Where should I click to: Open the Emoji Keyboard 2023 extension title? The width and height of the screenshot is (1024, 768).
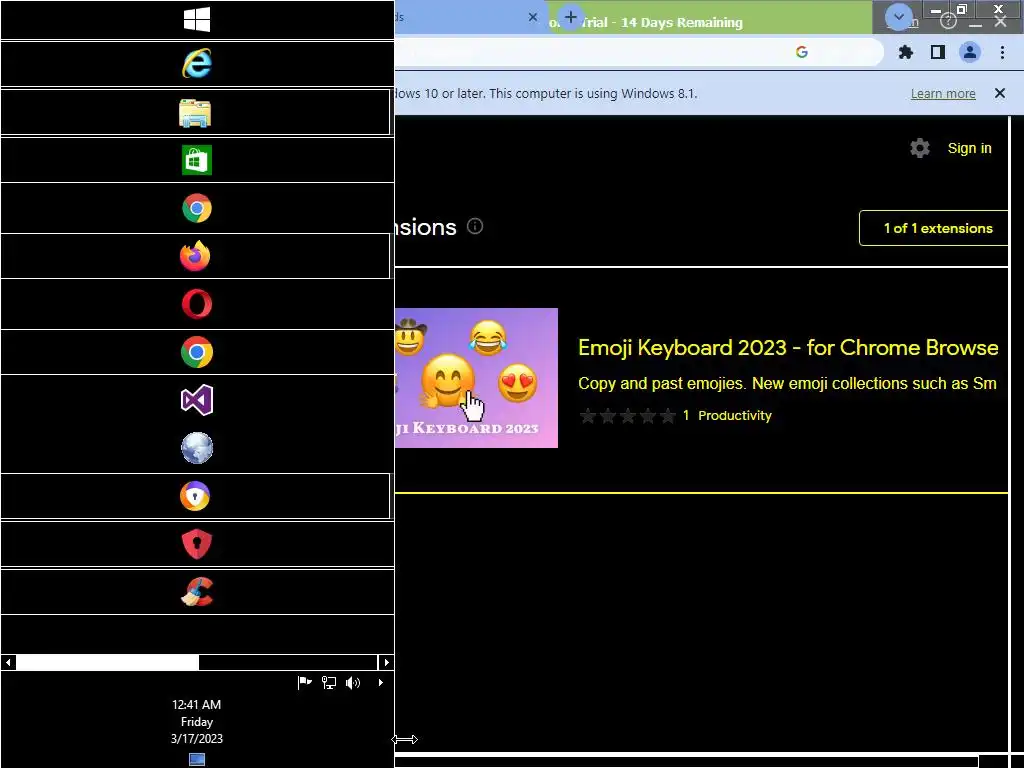788,347
